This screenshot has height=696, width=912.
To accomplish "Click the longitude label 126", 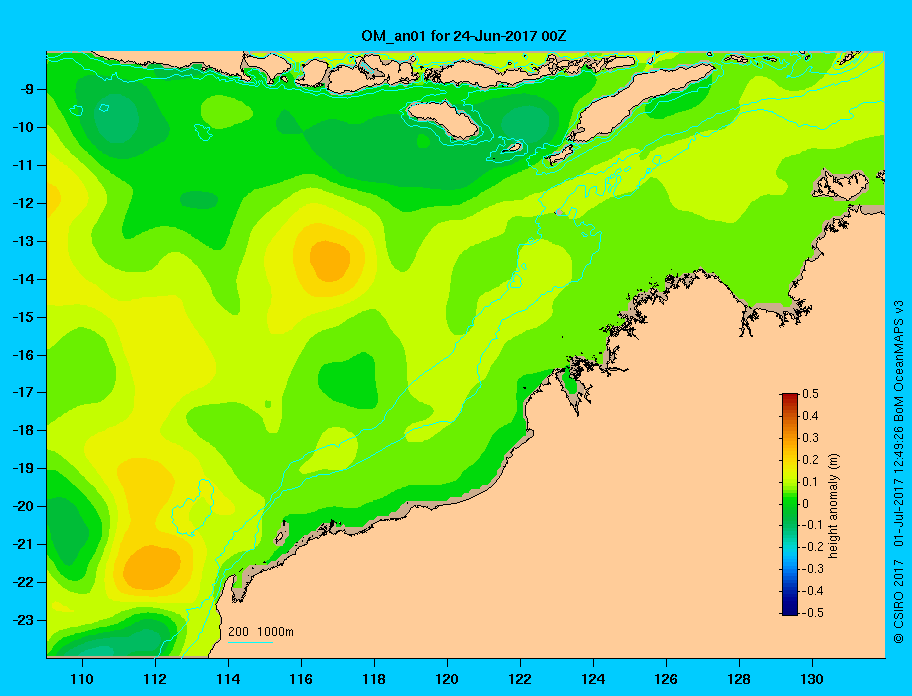I will pos(666,679).
